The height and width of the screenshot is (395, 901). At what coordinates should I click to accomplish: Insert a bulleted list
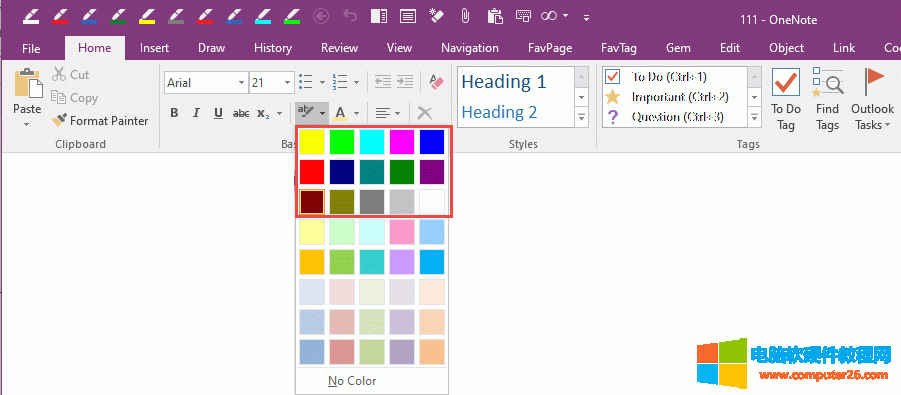pyautogui.click(x=305, y=83)
